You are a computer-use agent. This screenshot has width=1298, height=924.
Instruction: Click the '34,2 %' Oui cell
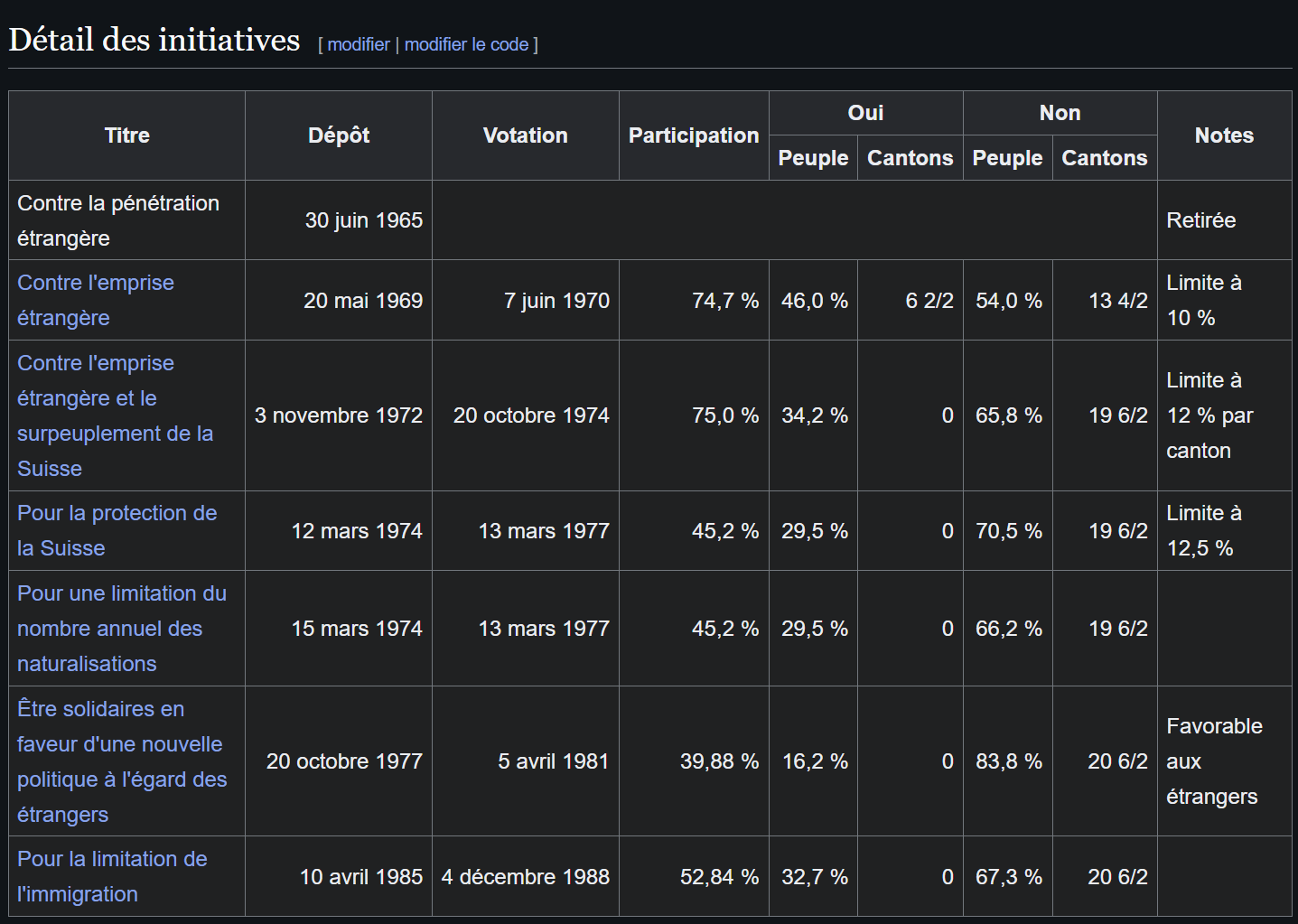(x=814, y=415)
